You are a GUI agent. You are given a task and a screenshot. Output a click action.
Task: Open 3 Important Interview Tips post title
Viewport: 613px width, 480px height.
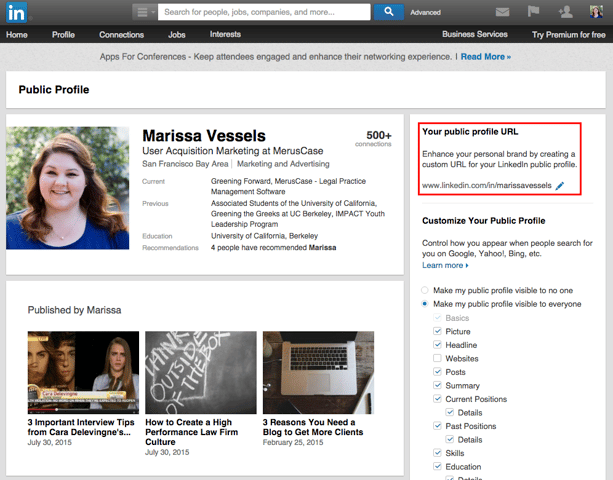[x=81, y=427]
